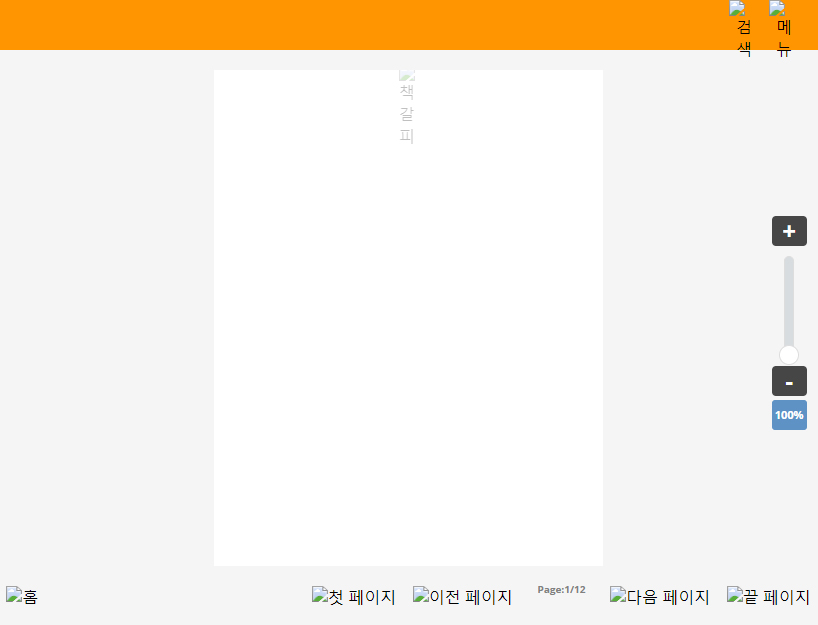The width and height of the screenshot is (818, 625).
Task: Reset zoom with the 100% button
Action: (789, 415)
